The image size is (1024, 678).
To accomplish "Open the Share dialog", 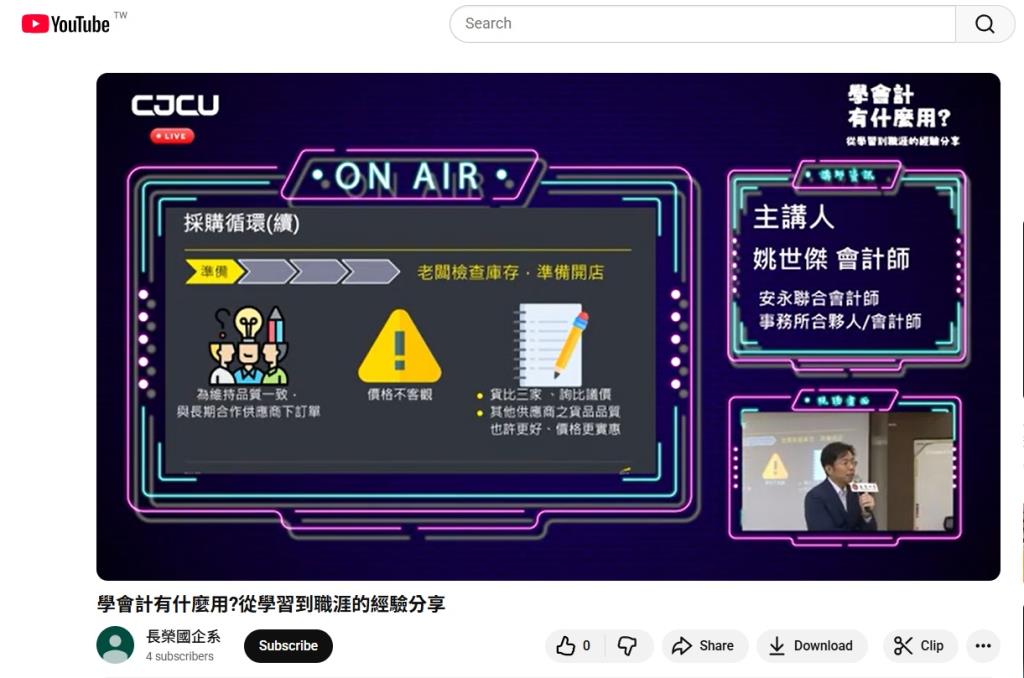I will coord(704,645).
